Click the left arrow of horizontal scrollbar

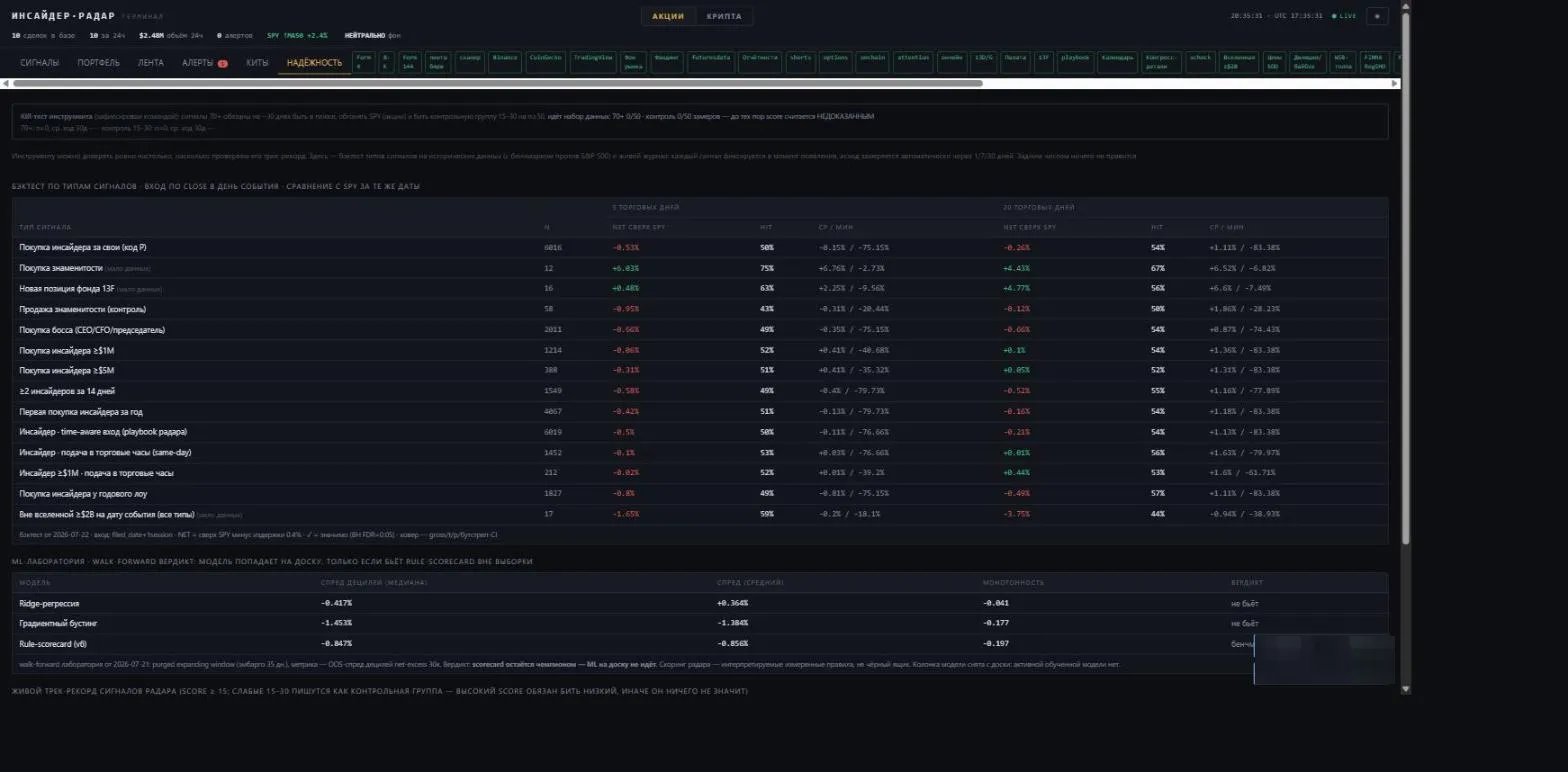tap(5, 83)
